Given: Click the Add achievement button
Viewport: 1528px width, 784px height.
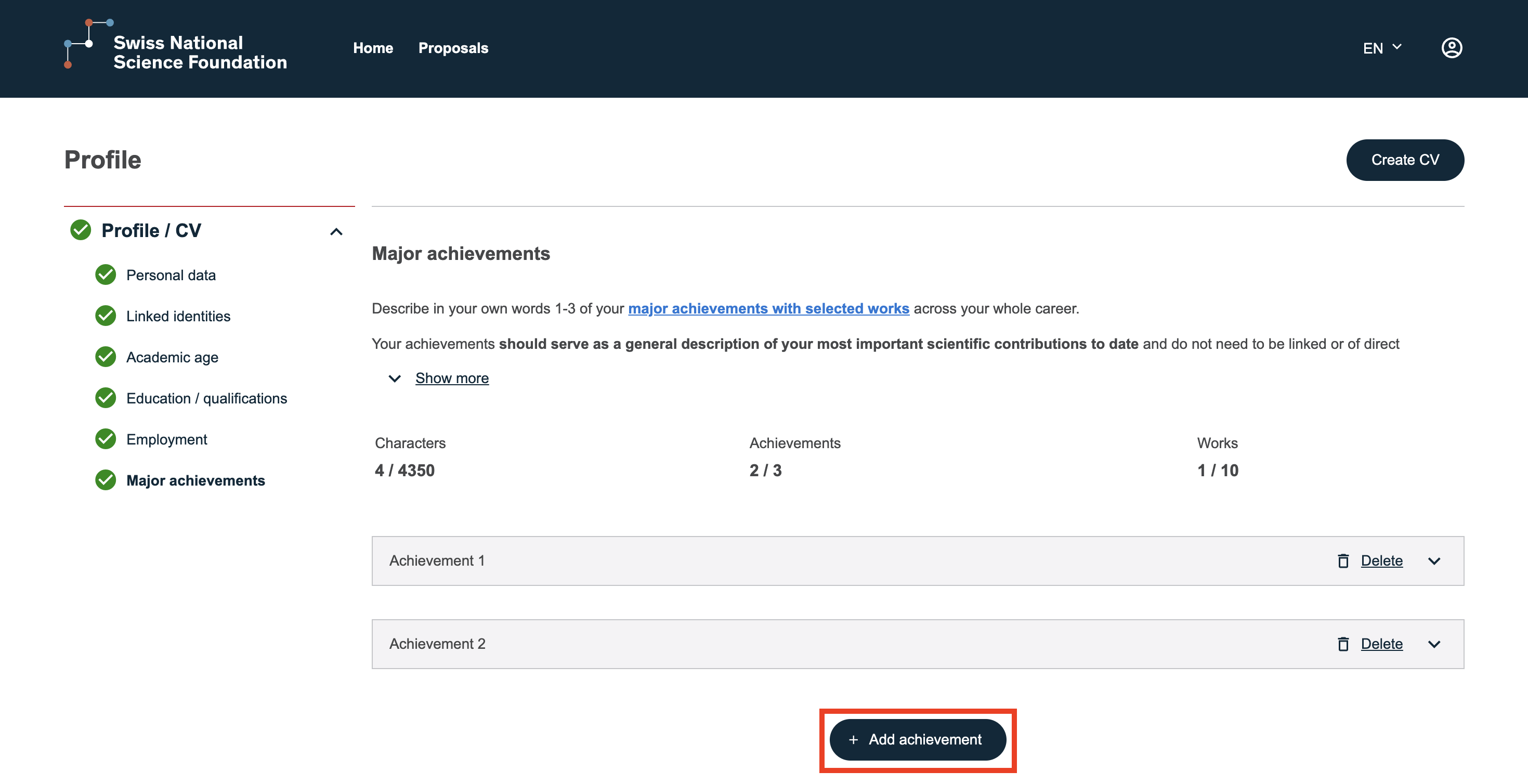Looking at the screenshot, I should [917, 739].
